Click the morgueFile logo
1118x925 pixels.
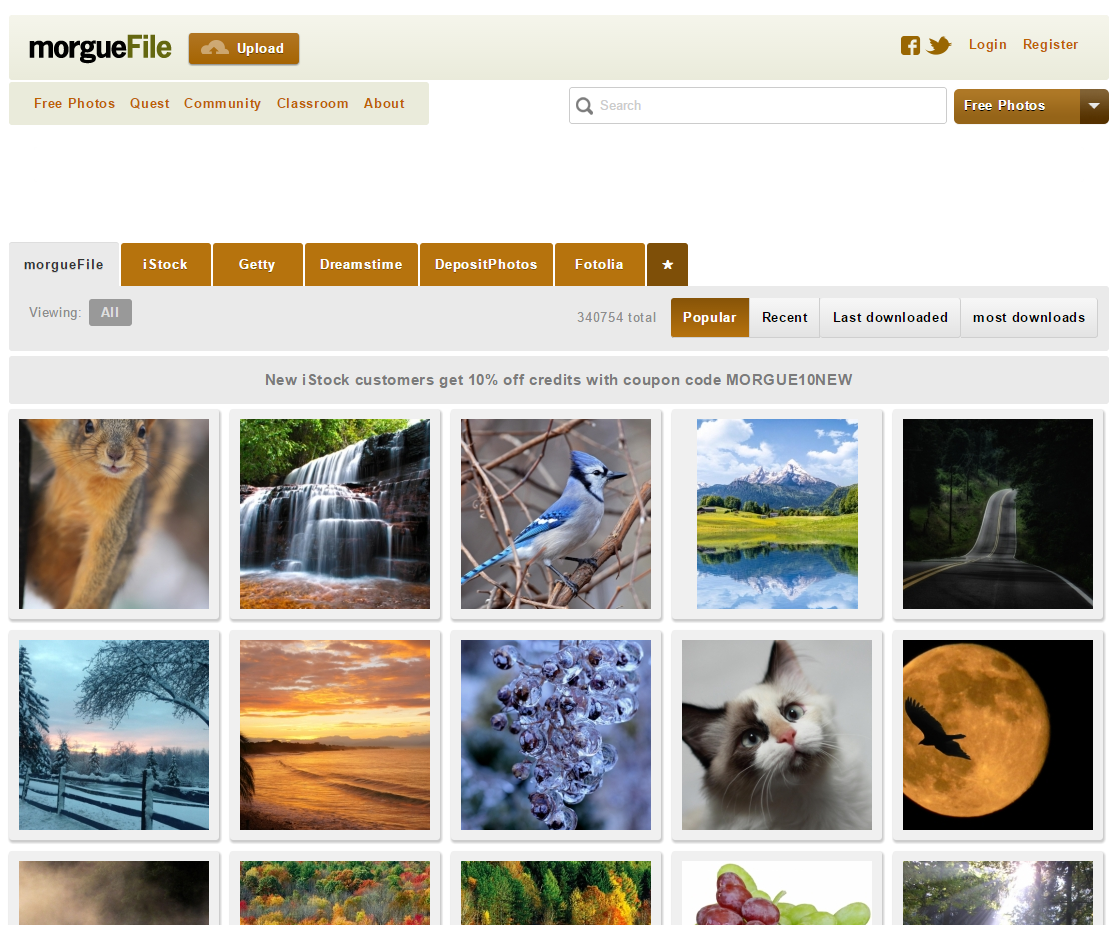click(x=100, y=48)
